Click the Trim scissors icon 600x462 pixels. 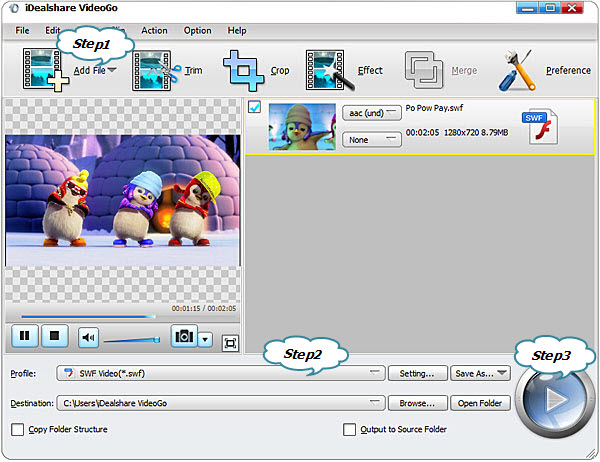tap(156, 71)
